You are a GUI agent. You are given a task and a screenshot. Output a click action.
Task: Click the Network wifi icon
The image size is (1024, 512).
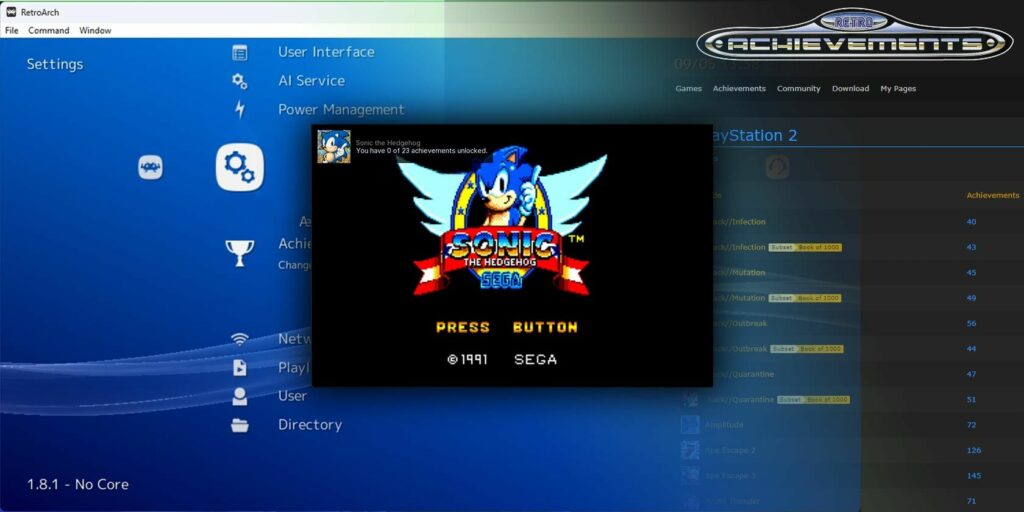click(x=240, y=339)
